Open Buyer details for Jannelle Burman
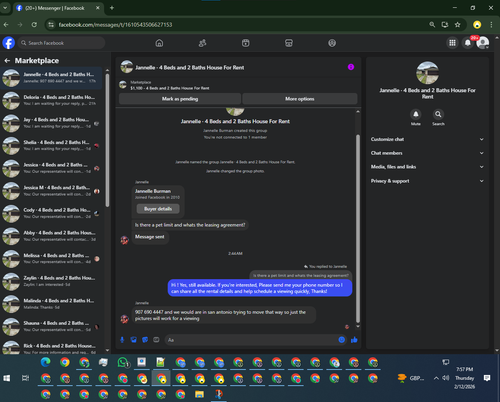Viewport: 500px width, 402px height. point(158,209)
